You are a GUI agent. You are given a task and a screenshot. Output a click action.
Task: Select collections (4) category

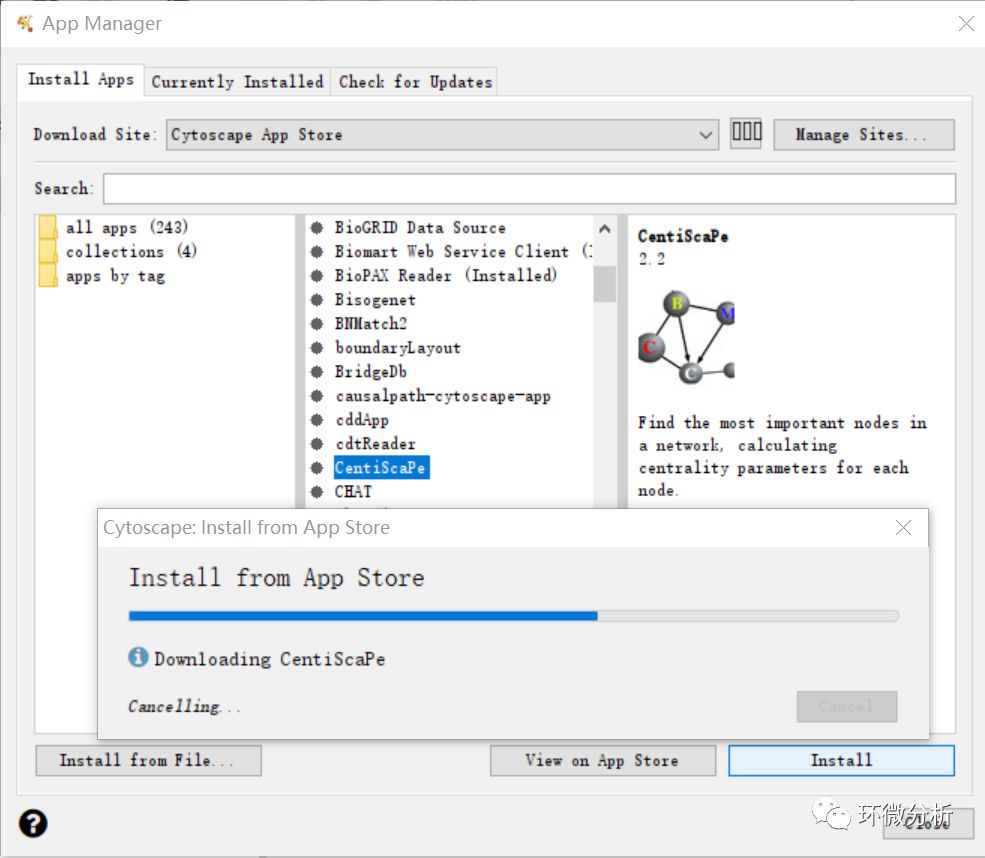[131, 251]
